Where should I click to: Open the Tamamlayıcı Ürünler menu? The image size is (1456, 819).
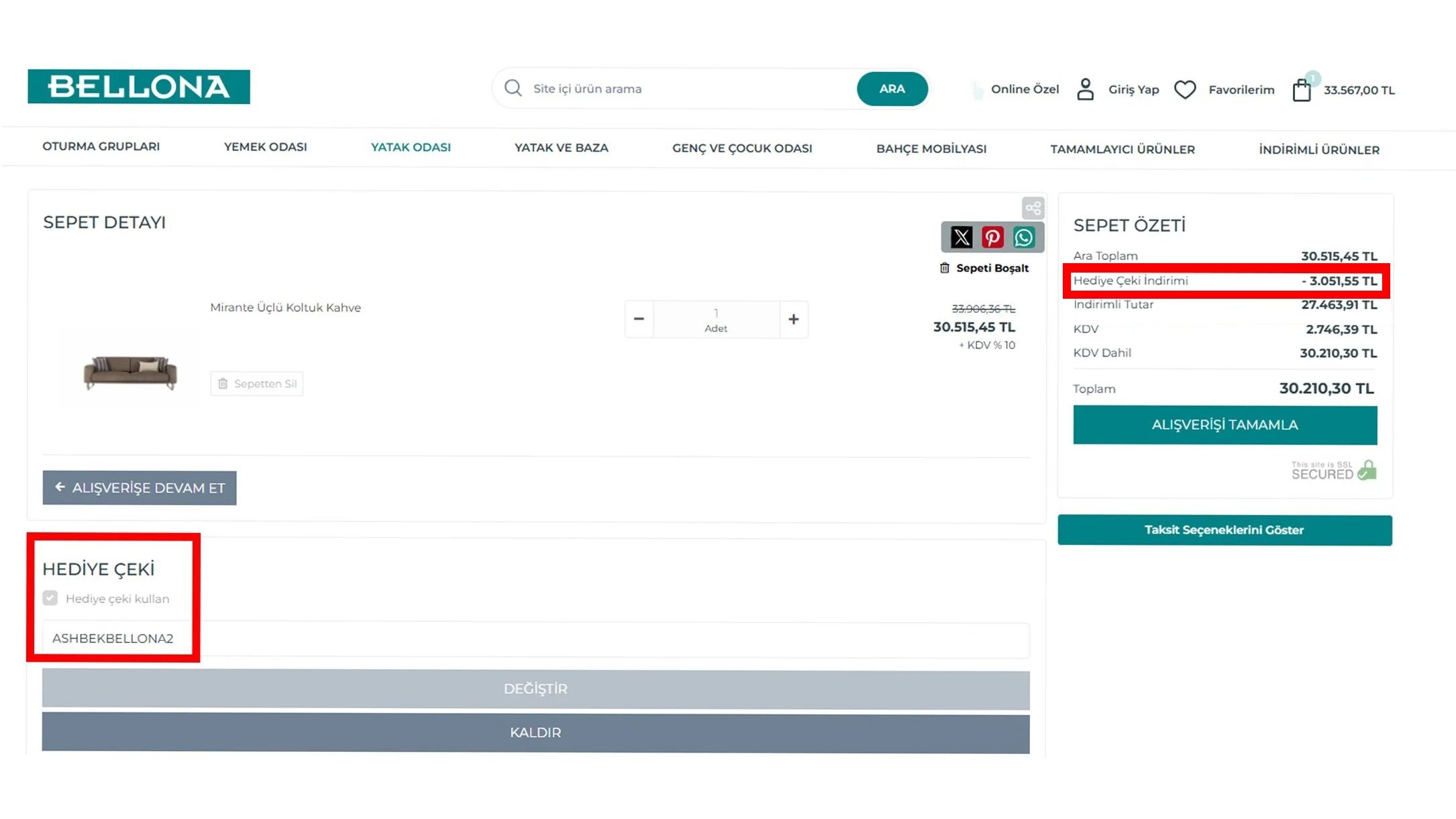click(1123, 149)
